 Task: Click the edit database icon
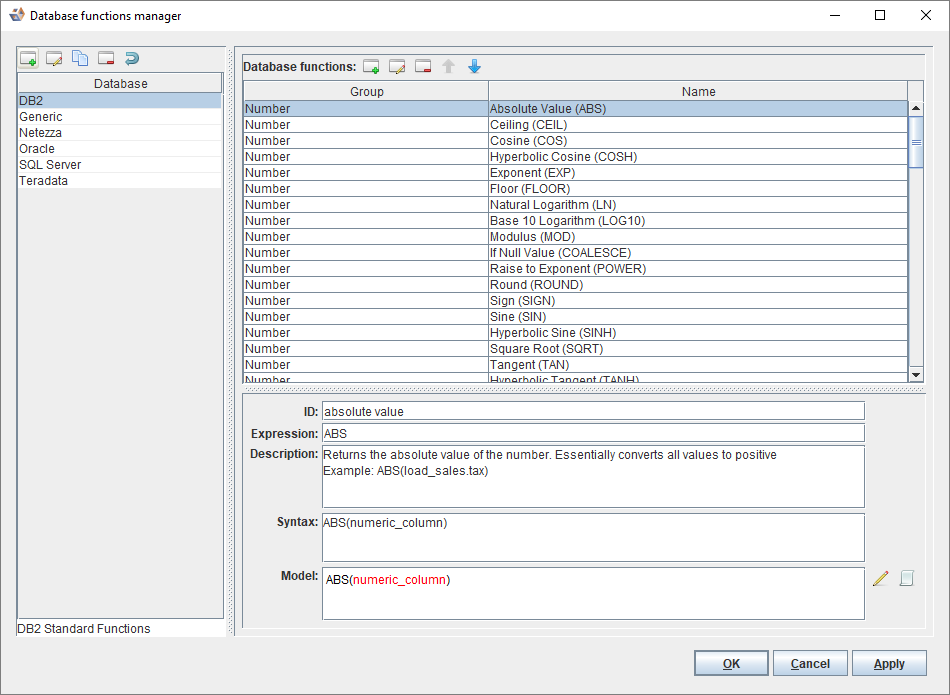click(54, 59)
